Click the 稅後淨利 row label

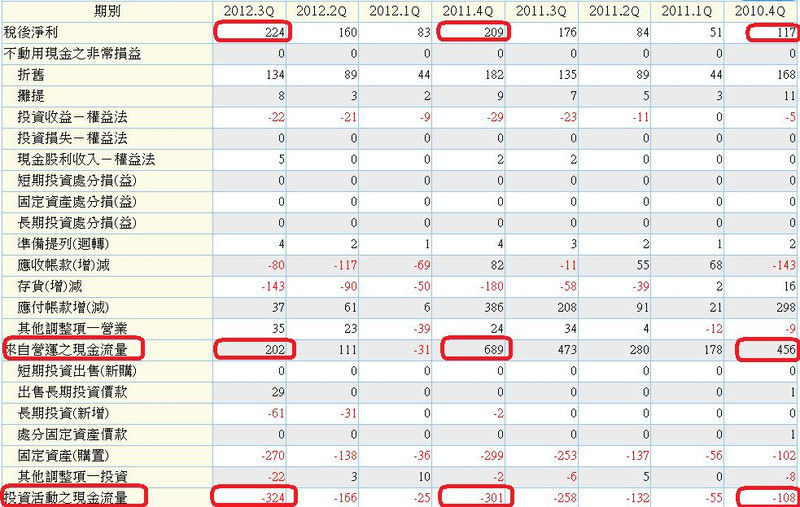[31, 32]
